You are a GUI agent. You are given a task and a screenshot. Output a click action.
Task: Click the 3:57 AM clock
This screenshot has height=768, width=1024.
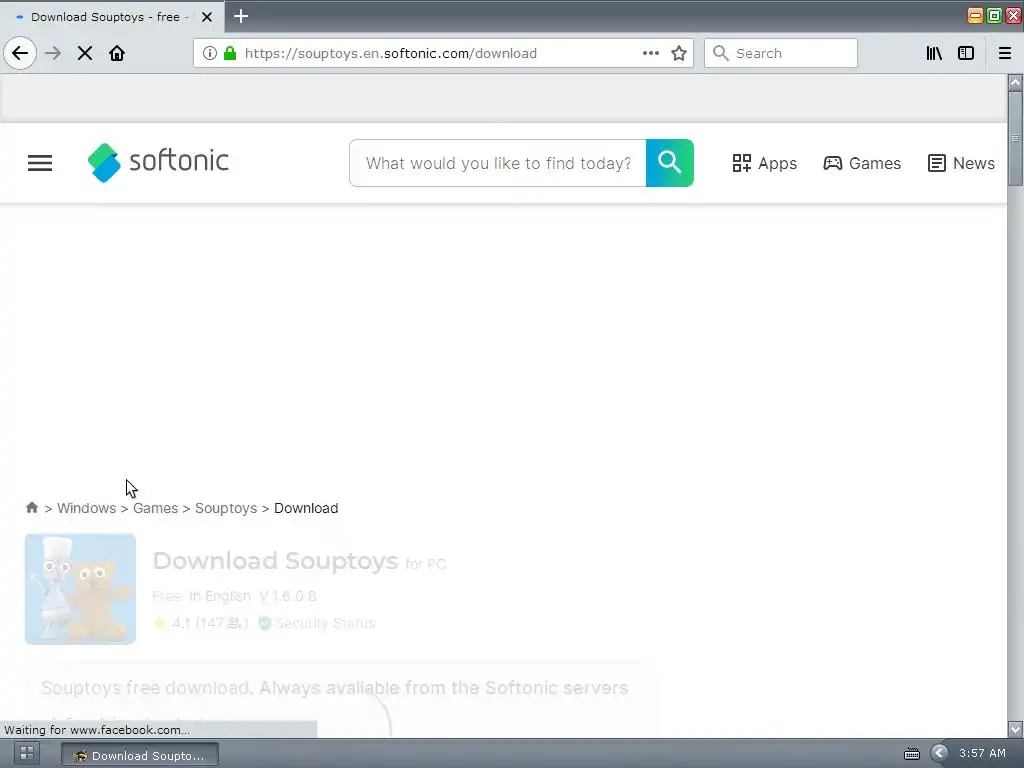(982, 753)
